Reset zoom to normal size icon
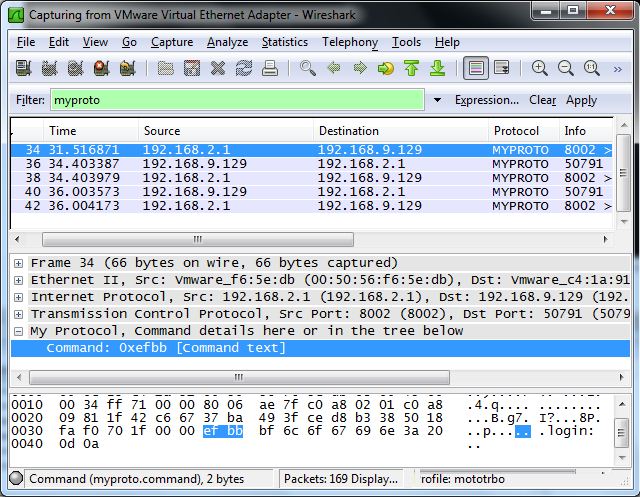 [592, 68]
